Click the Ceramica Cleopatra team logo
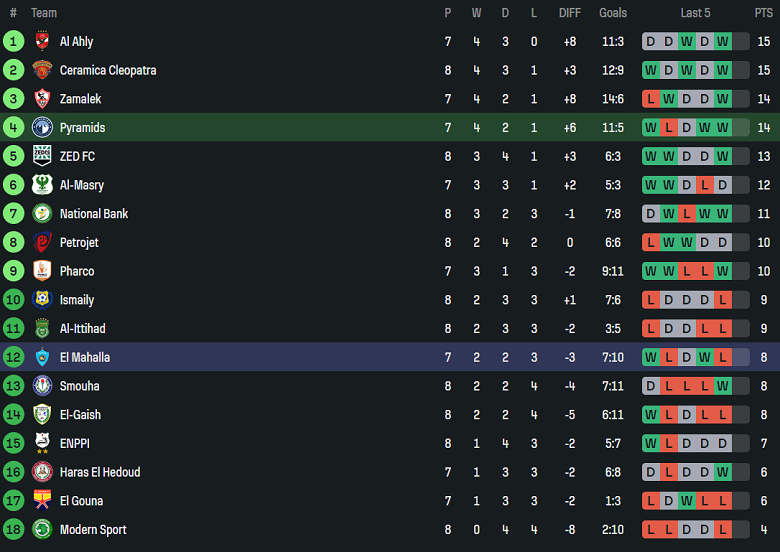The image size is (780, 552). click(x=42, y=70)
